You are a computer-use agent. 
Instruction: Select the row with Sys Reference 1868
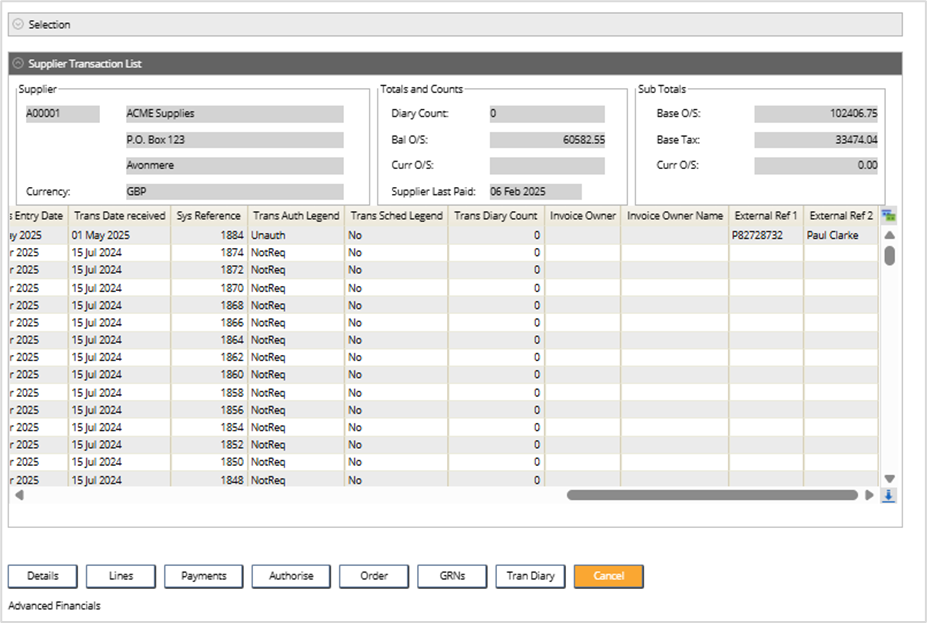pos(443,305)
